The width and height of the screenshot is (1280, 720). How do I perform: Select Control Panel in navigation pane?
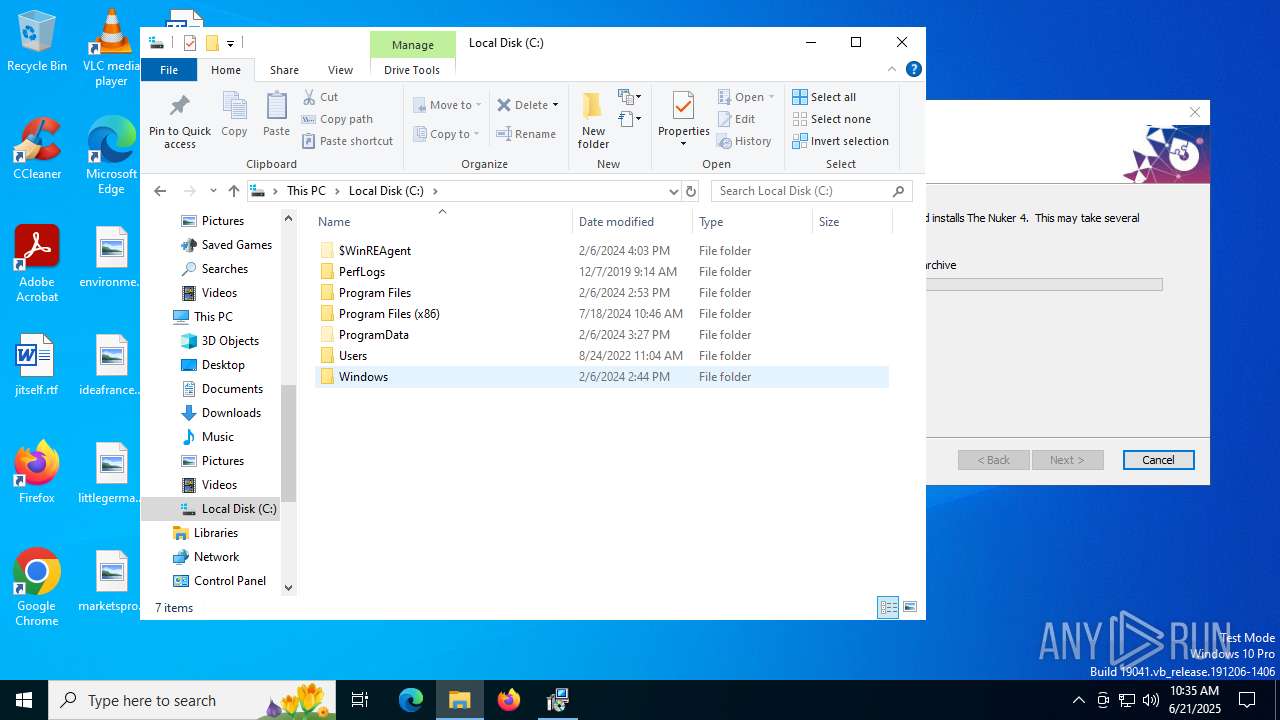230,581
